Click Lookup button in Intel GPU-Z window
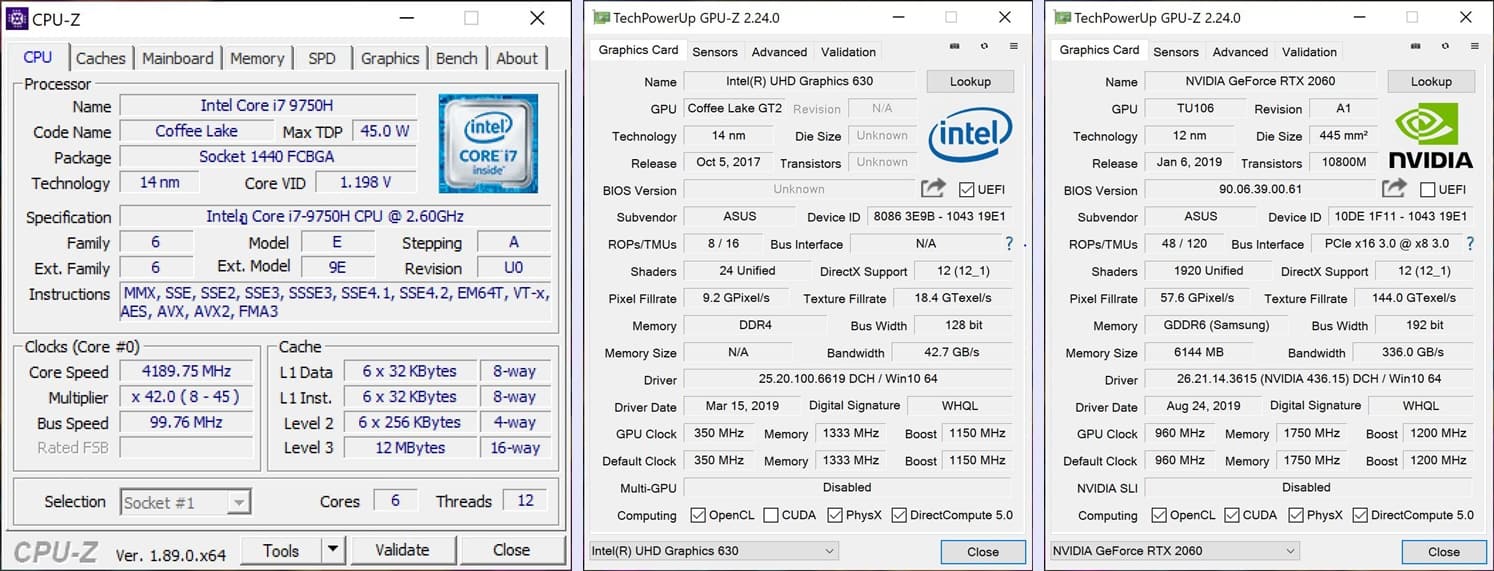1494x571 pixels. pyautogui.click(x=970, y=82)
